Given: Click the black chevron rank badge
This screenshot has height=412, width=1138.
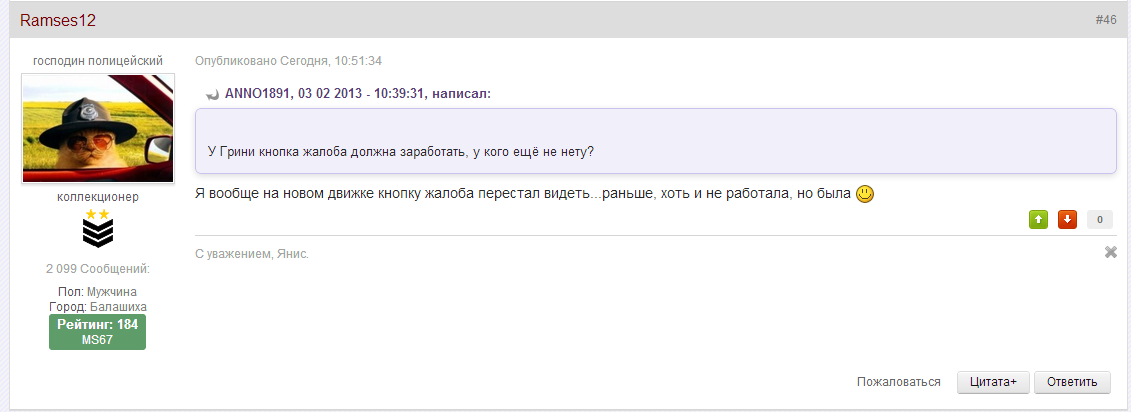Looking at the screenshot, I should (97, 234).
